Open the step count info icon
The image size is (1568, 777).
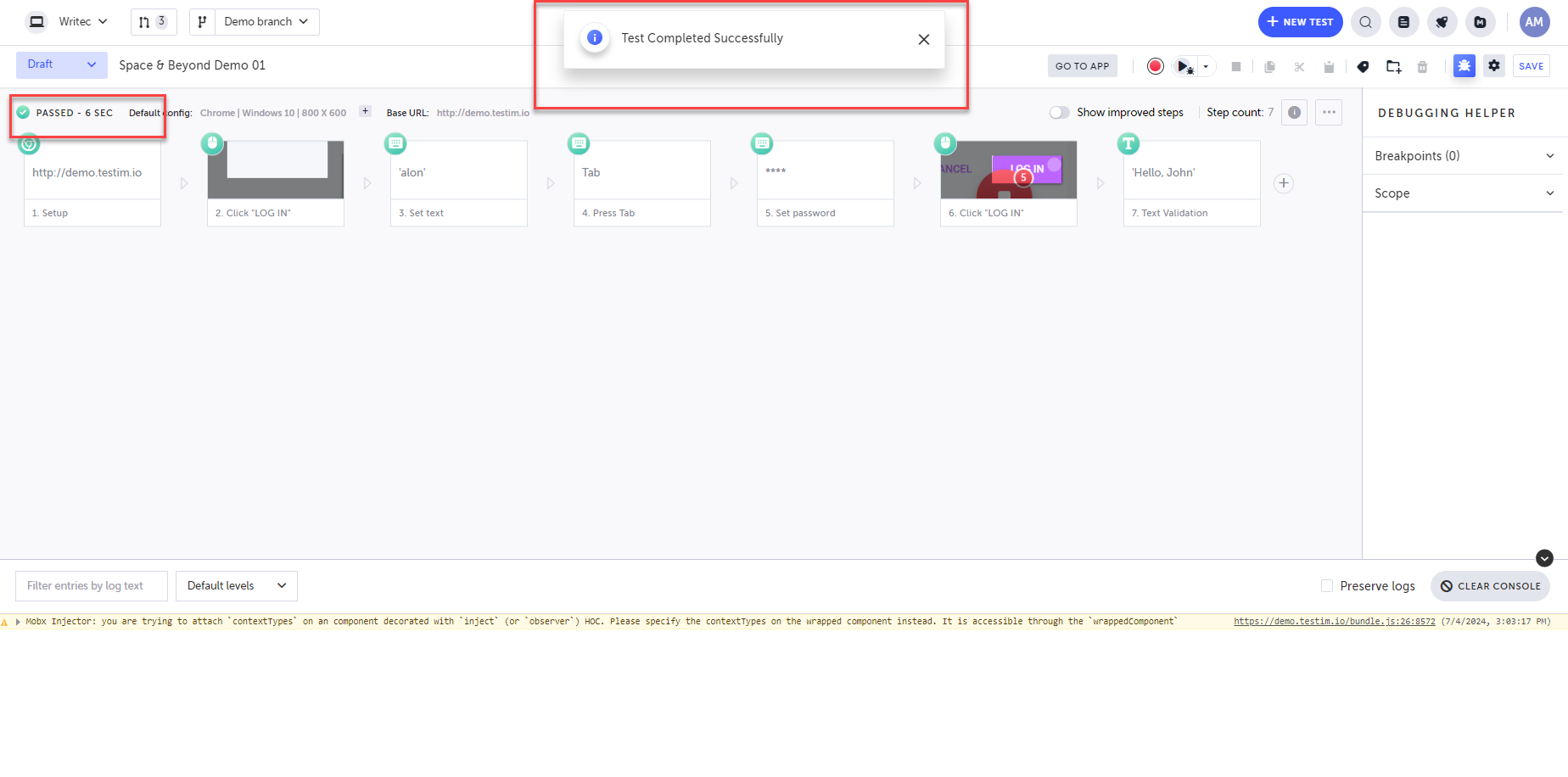(x=1294, y=112)
